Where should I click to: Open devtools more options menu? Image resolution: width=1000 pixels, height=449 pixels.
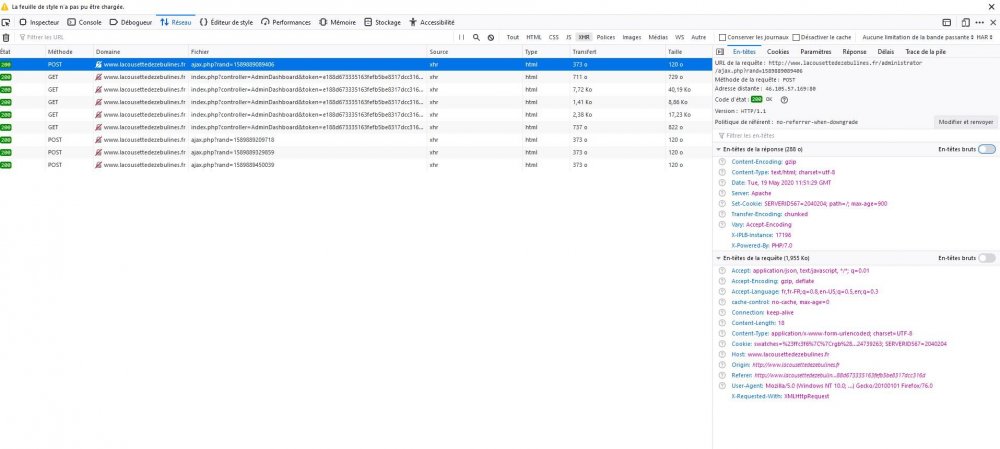980,22
